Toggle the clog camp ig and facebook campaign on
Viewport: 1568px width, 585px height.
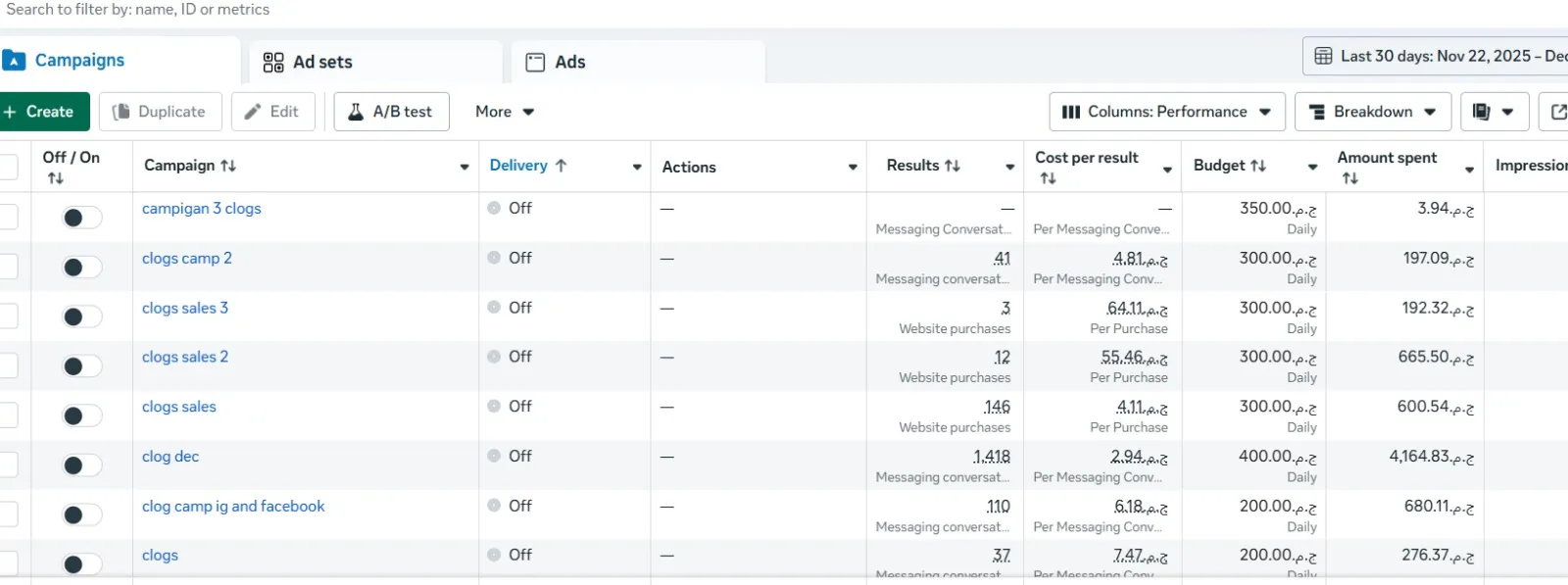(x=82, y=515)
